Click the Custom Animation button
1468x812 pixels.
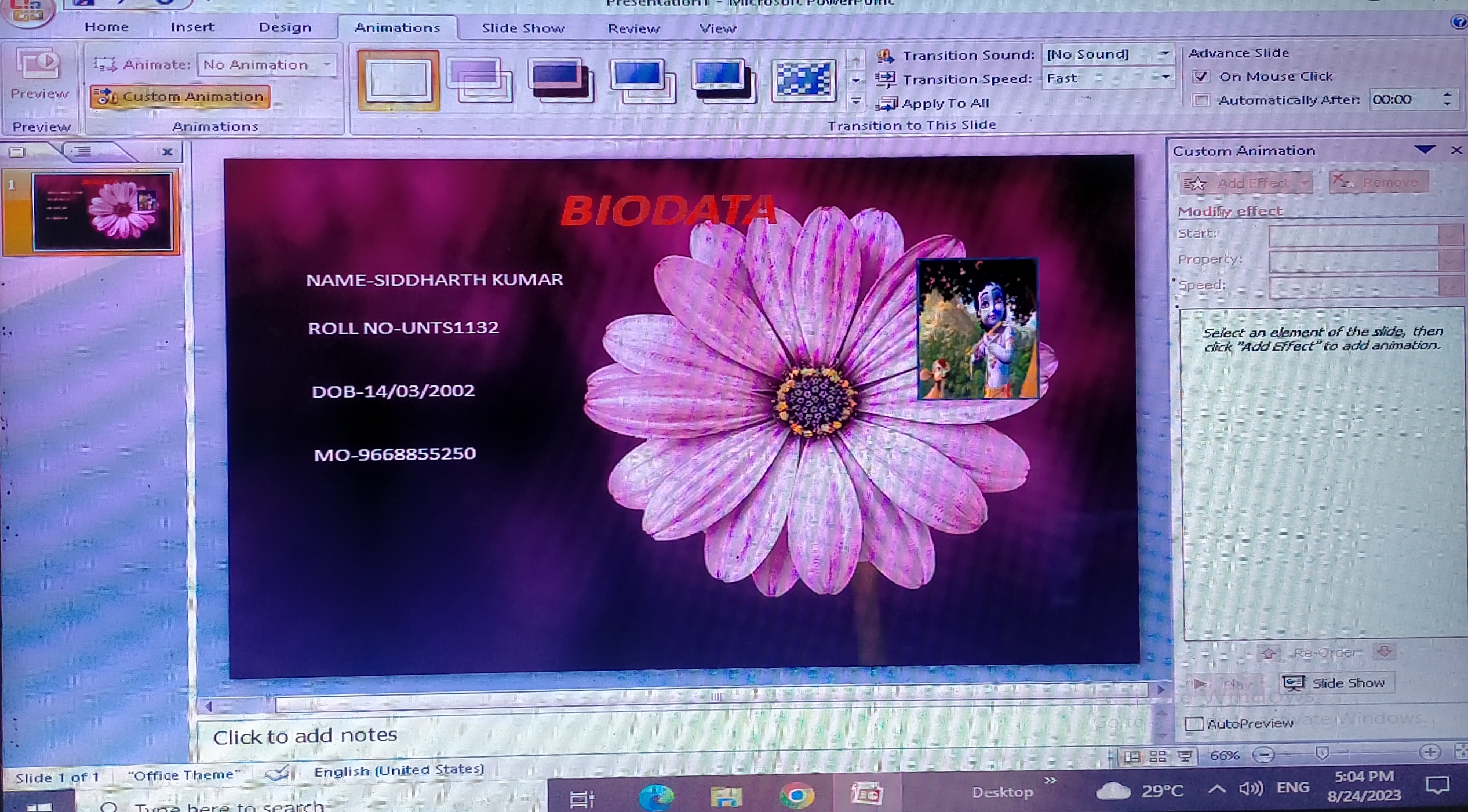tap(180, 96)
